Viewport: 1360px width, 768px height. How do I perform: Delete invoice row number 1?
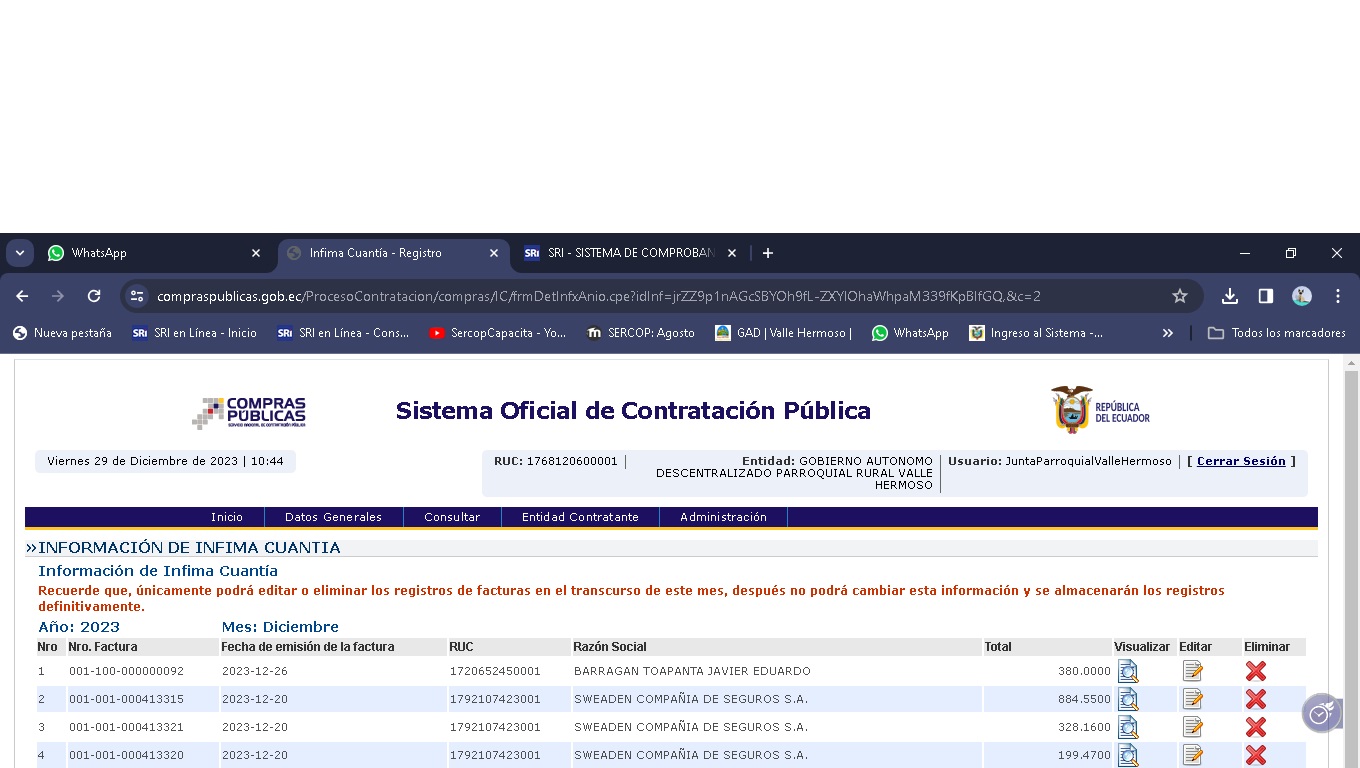[x=1256, y=671]
